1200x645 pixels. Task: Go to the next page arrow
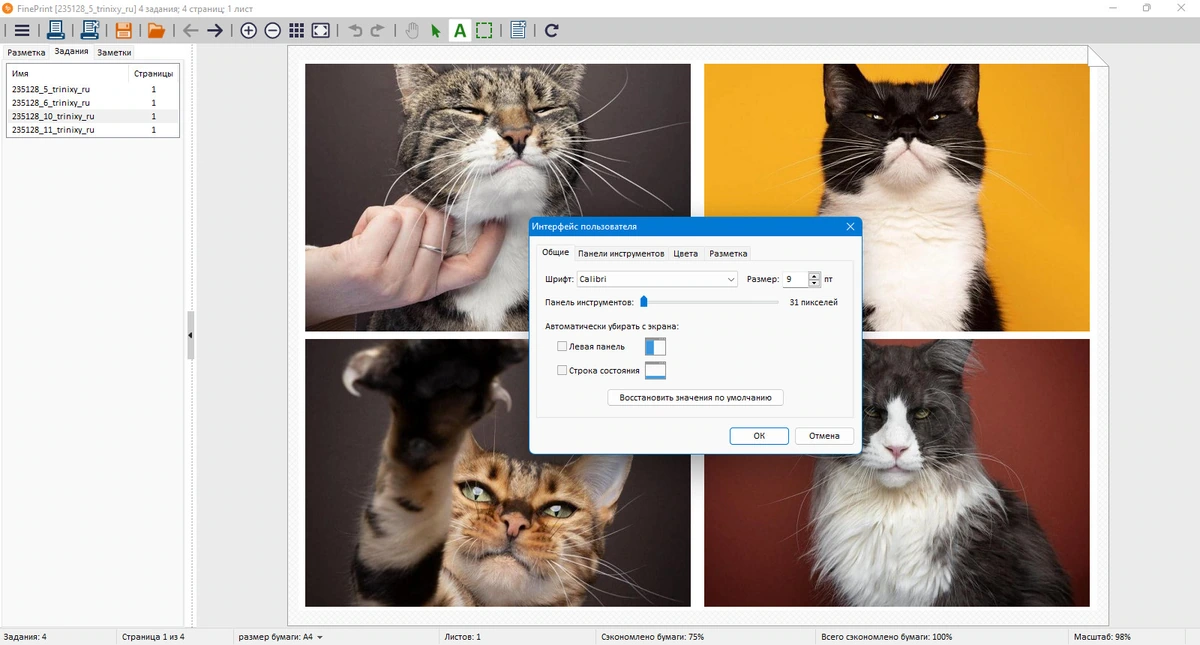pos(215,30)
